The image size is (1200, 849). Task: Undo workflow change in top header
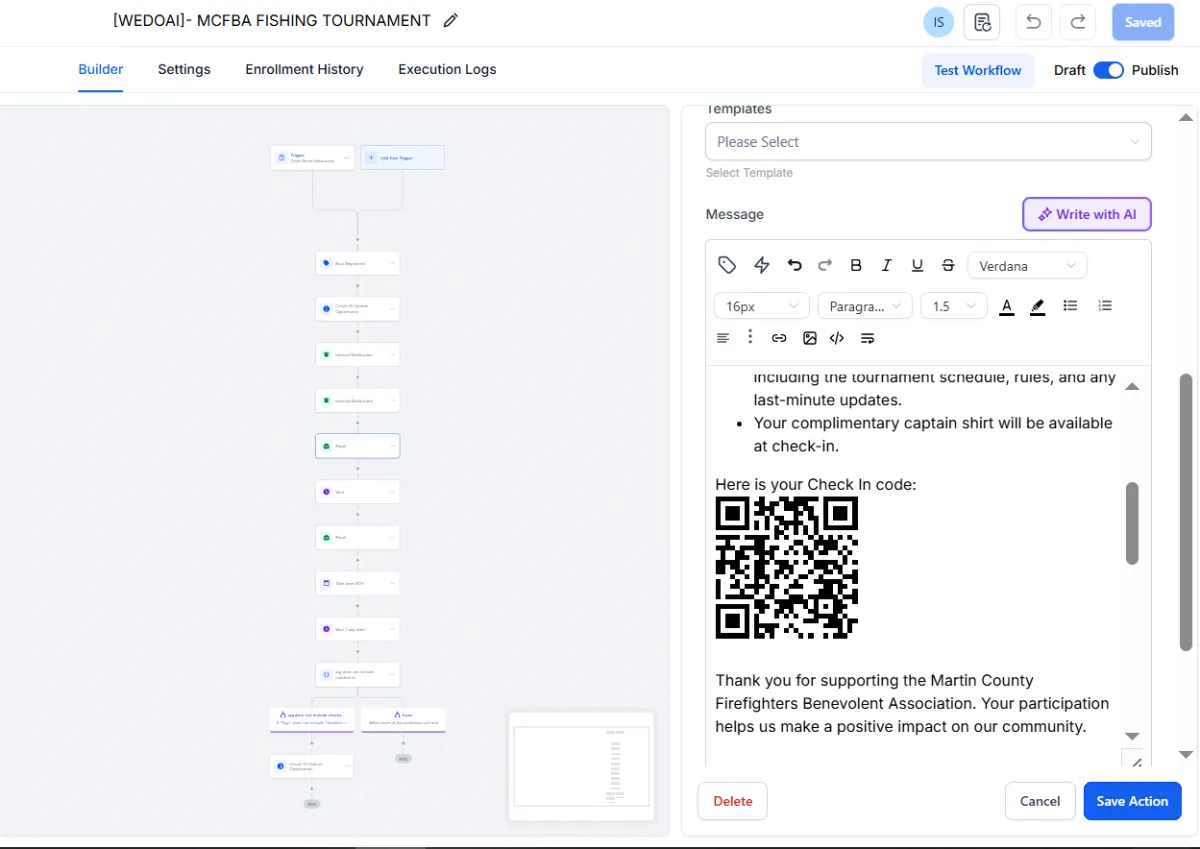tap(1034, 22)
